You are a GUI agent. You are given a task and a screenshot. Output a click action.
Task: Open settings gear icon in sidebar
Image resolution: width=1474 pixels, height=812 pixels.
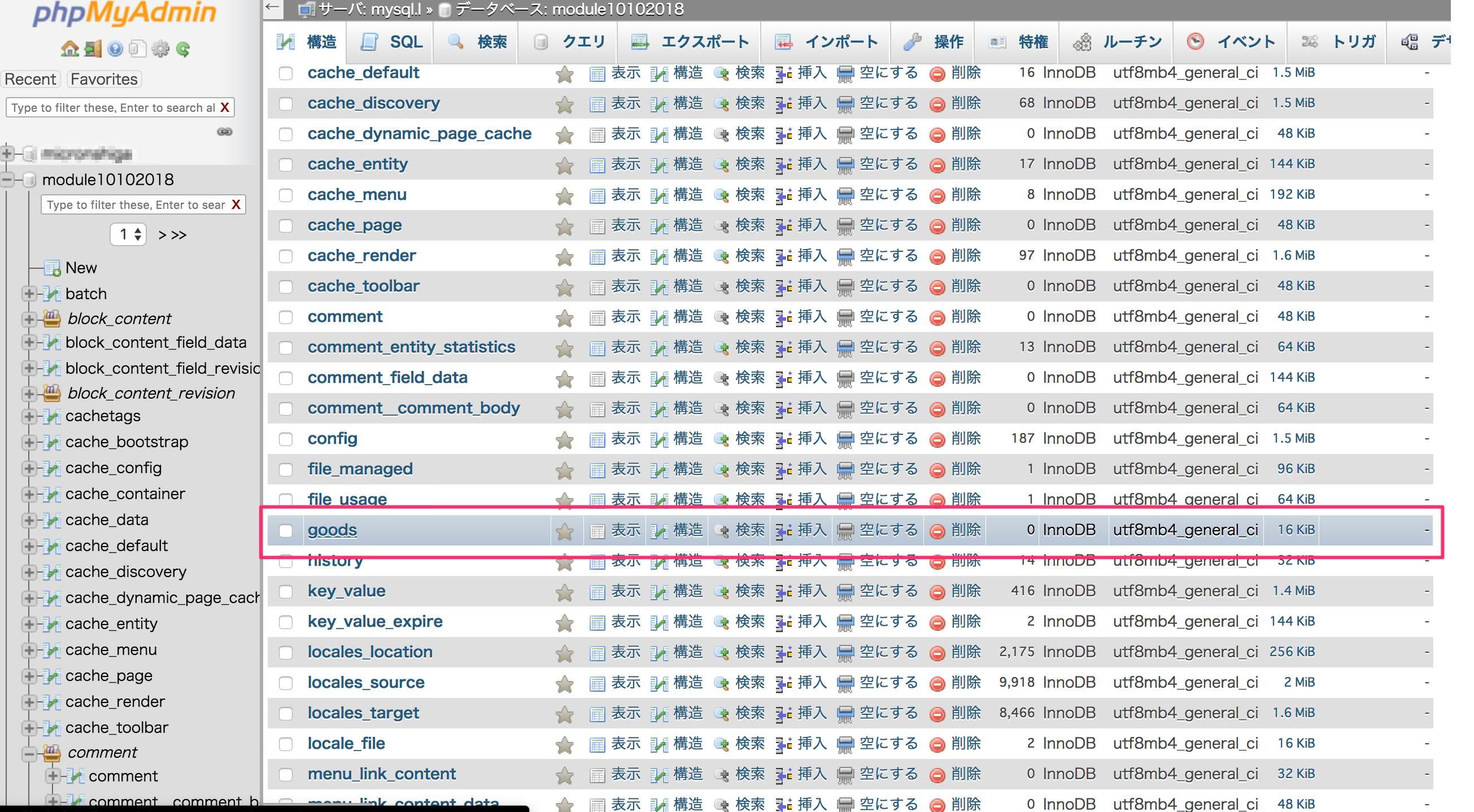coord(160,49)
